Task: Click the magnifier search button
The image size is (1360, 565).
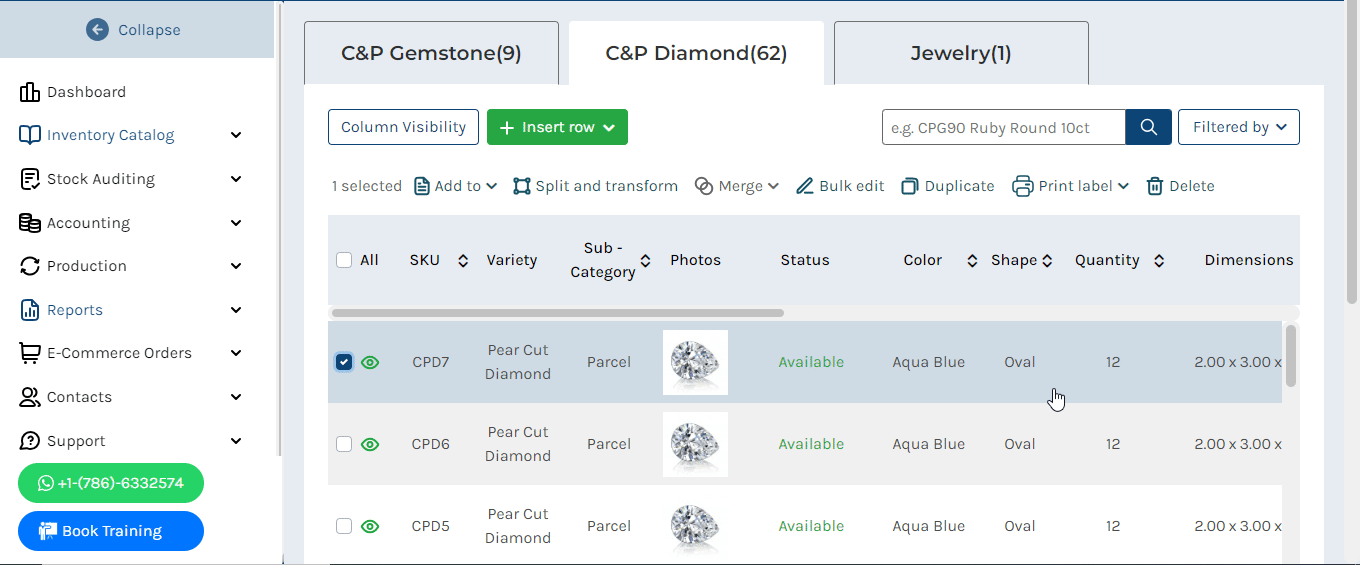Action: pos(1148,127)
